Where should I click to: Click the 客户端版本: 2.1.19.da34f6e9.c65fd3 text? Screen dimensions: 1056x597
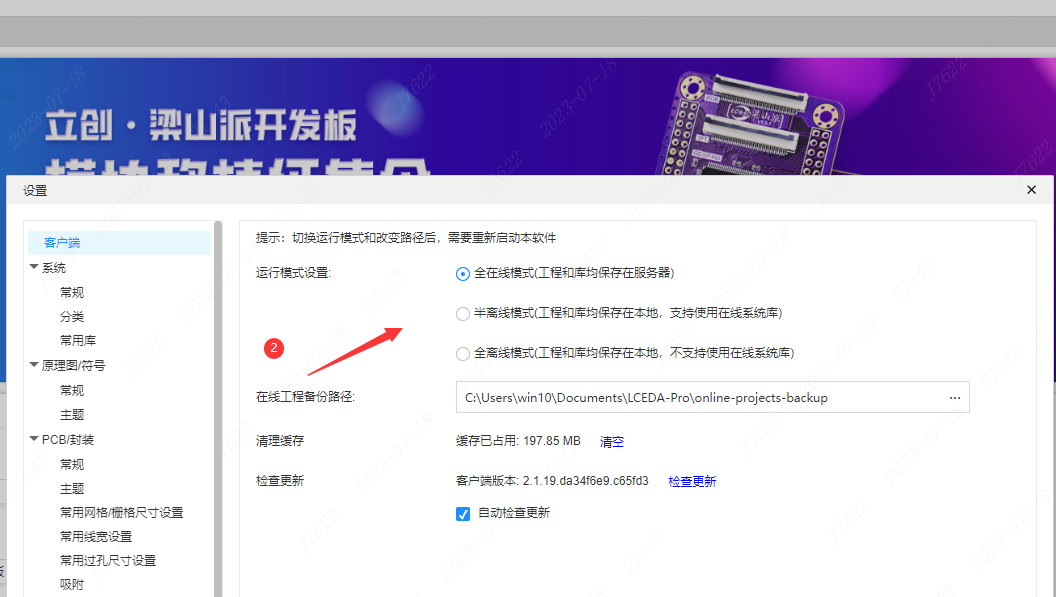(x=552, y=481)
